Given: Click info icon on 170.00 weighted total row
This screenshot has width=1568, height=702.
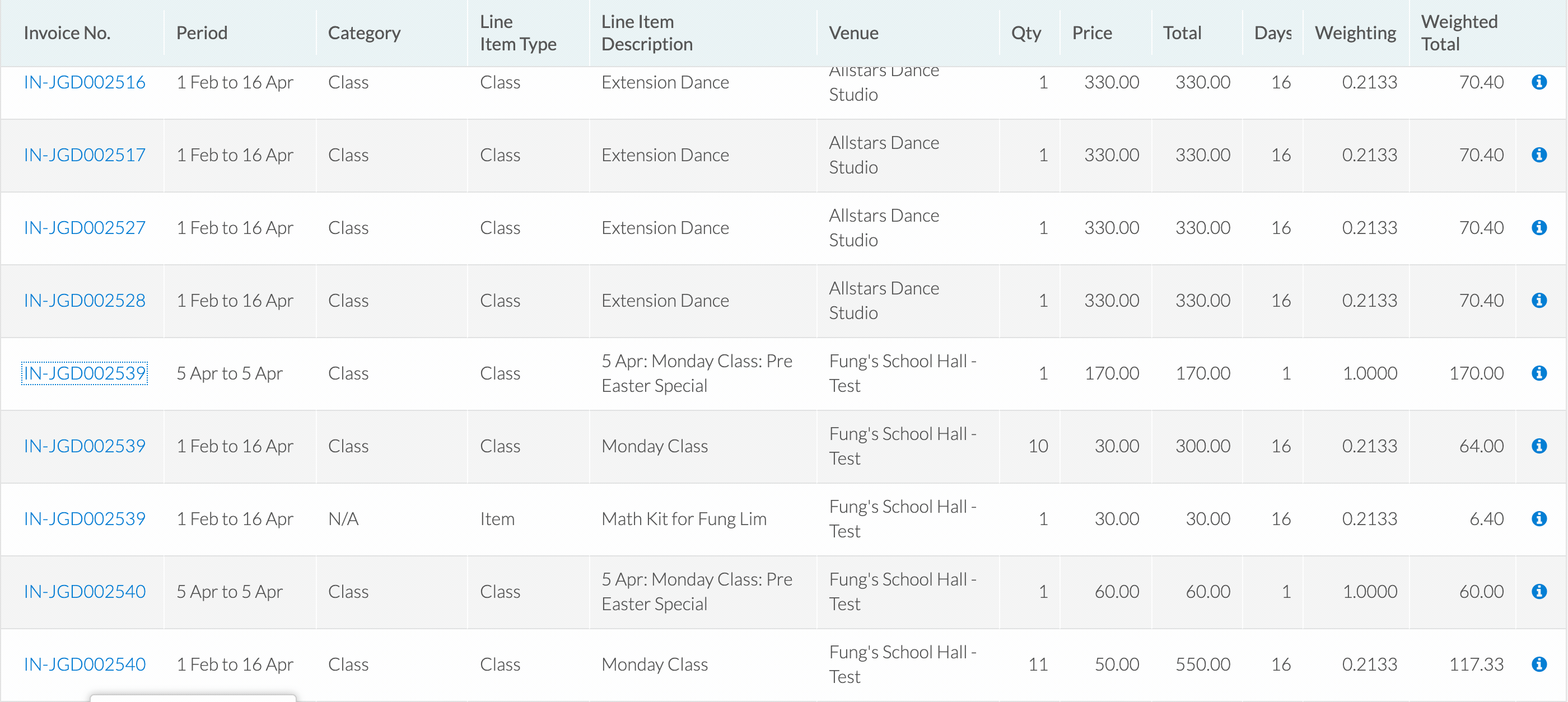Looking at the screenshot, I should tap(1539, 373).
